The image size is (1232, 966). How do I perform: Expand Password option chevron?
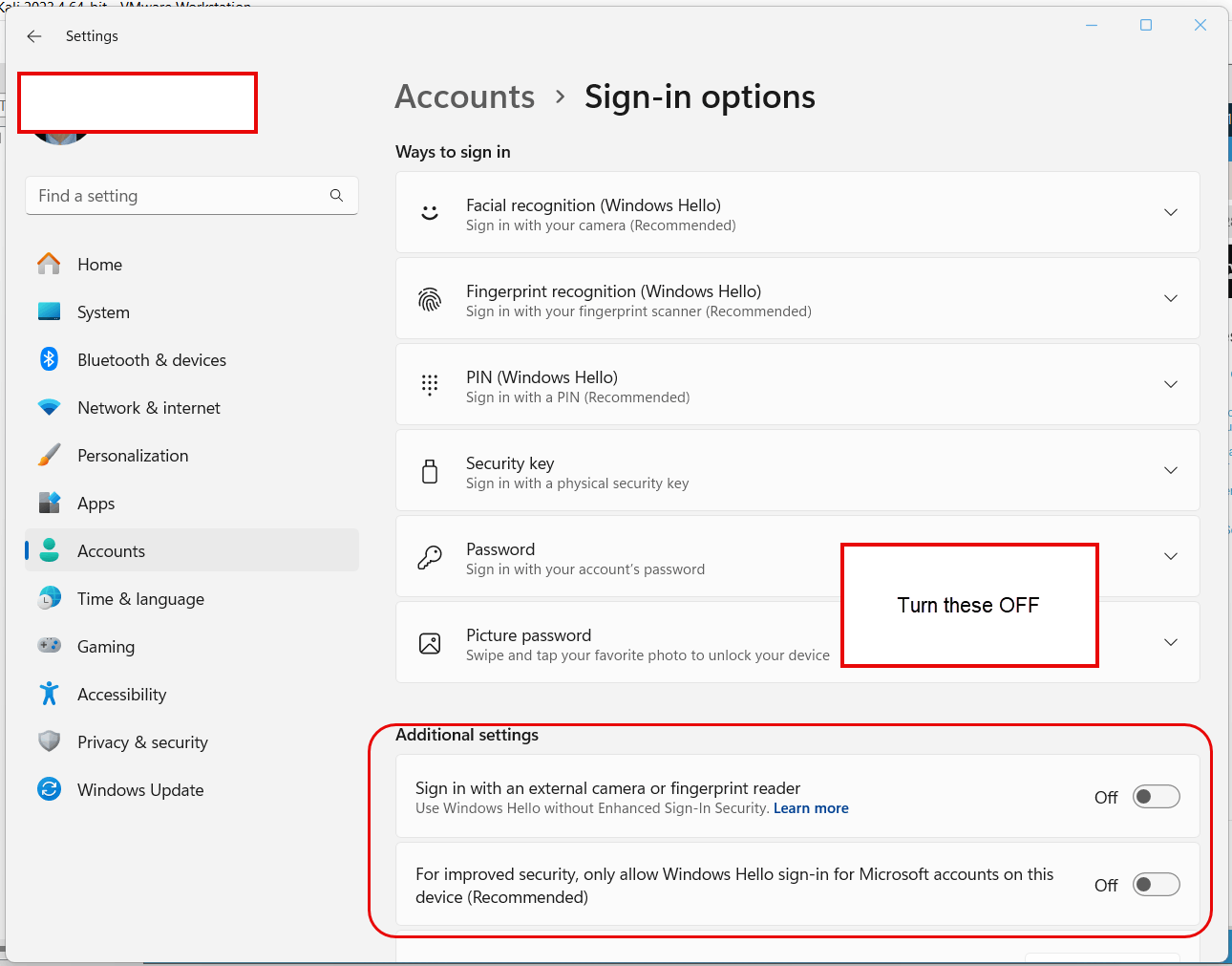[1171, 556]
